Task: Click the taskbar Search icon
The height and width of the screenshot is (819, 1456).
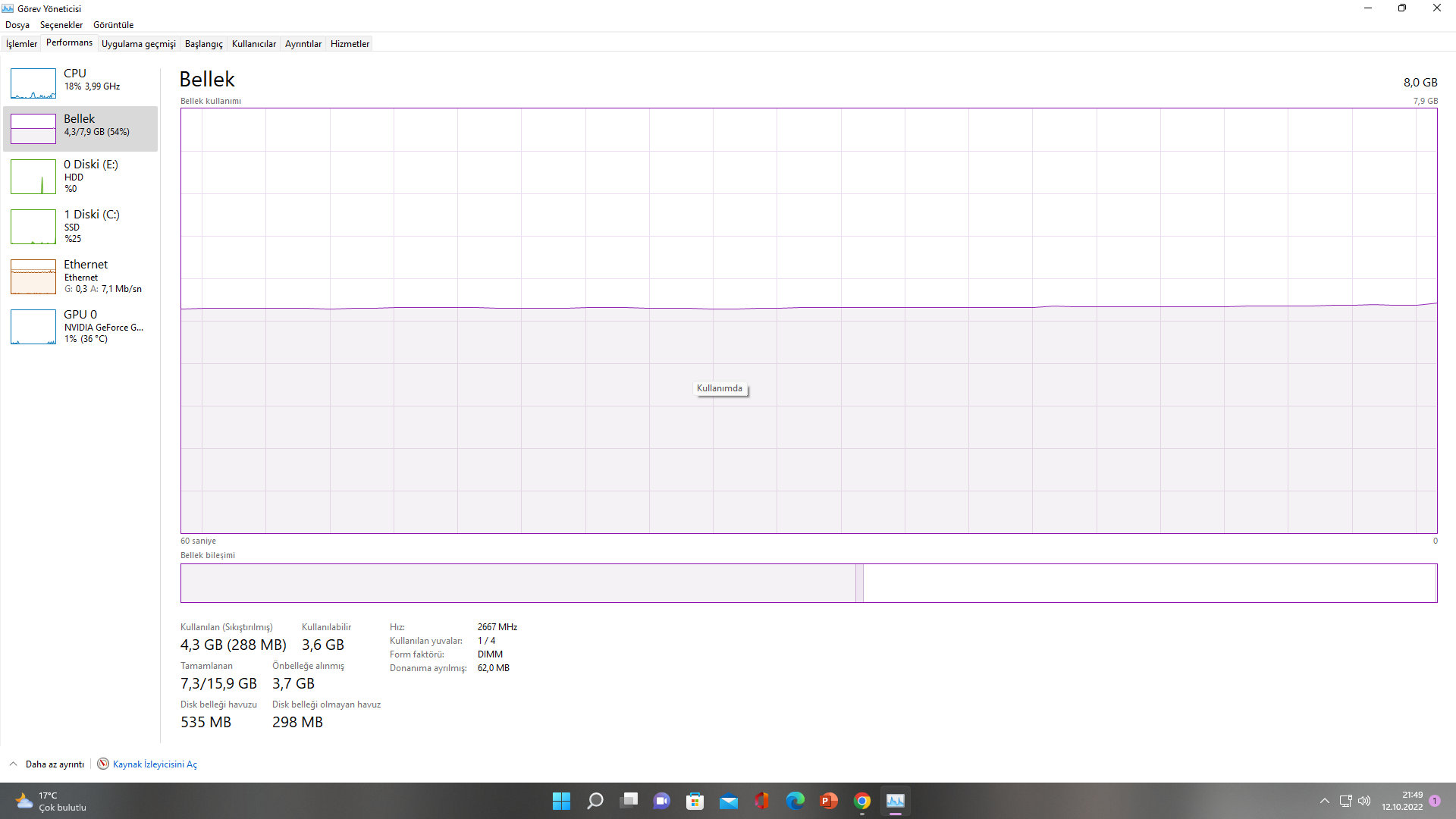Action: click(595, 801)
